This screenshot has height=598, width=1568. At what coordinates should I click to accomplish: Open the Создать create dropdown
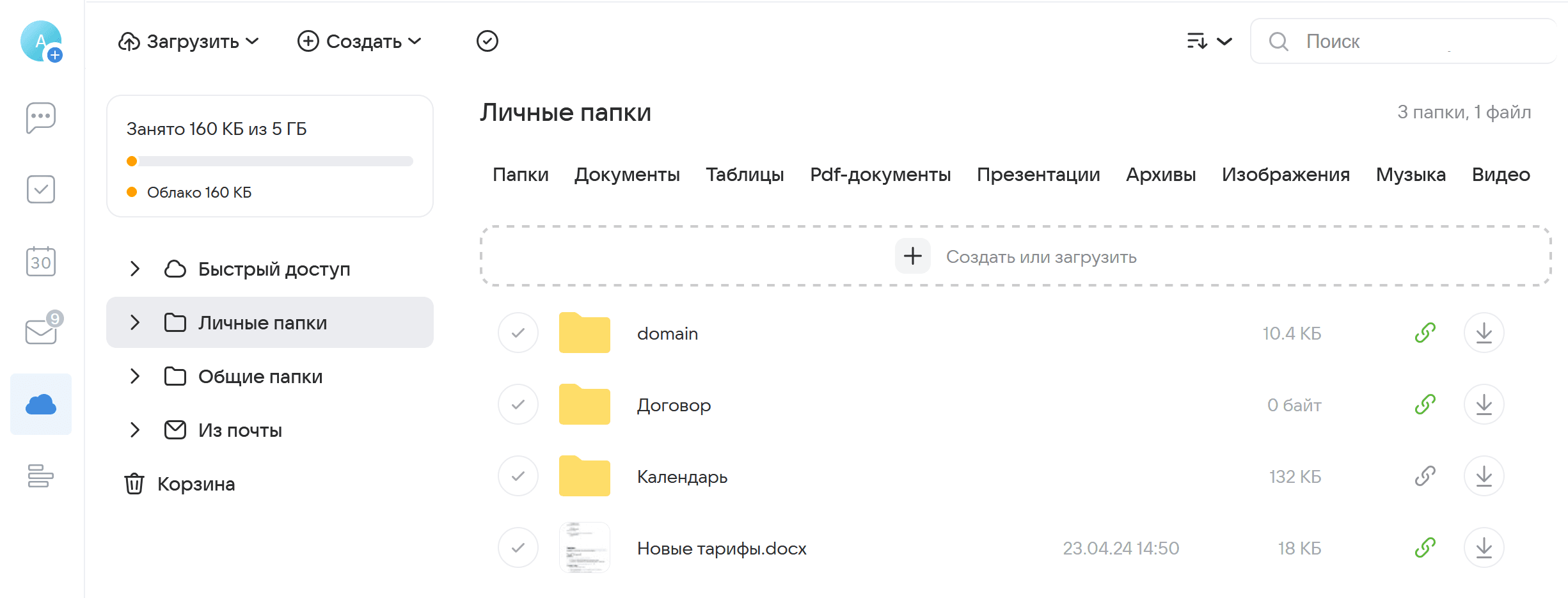tap(360, 41)
